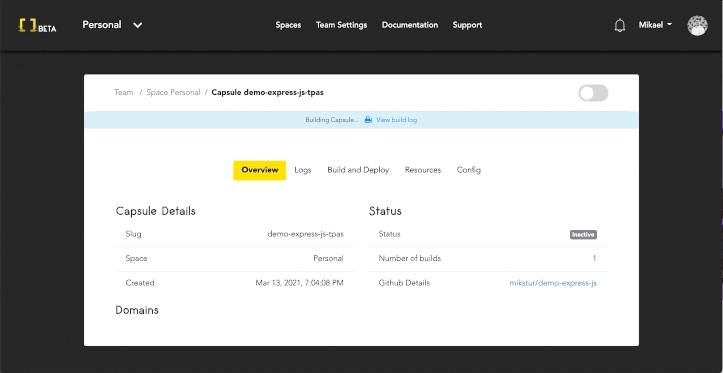Click the Inactive status badge
Screen dimensions: 723x373
click(x=583, y=235)
